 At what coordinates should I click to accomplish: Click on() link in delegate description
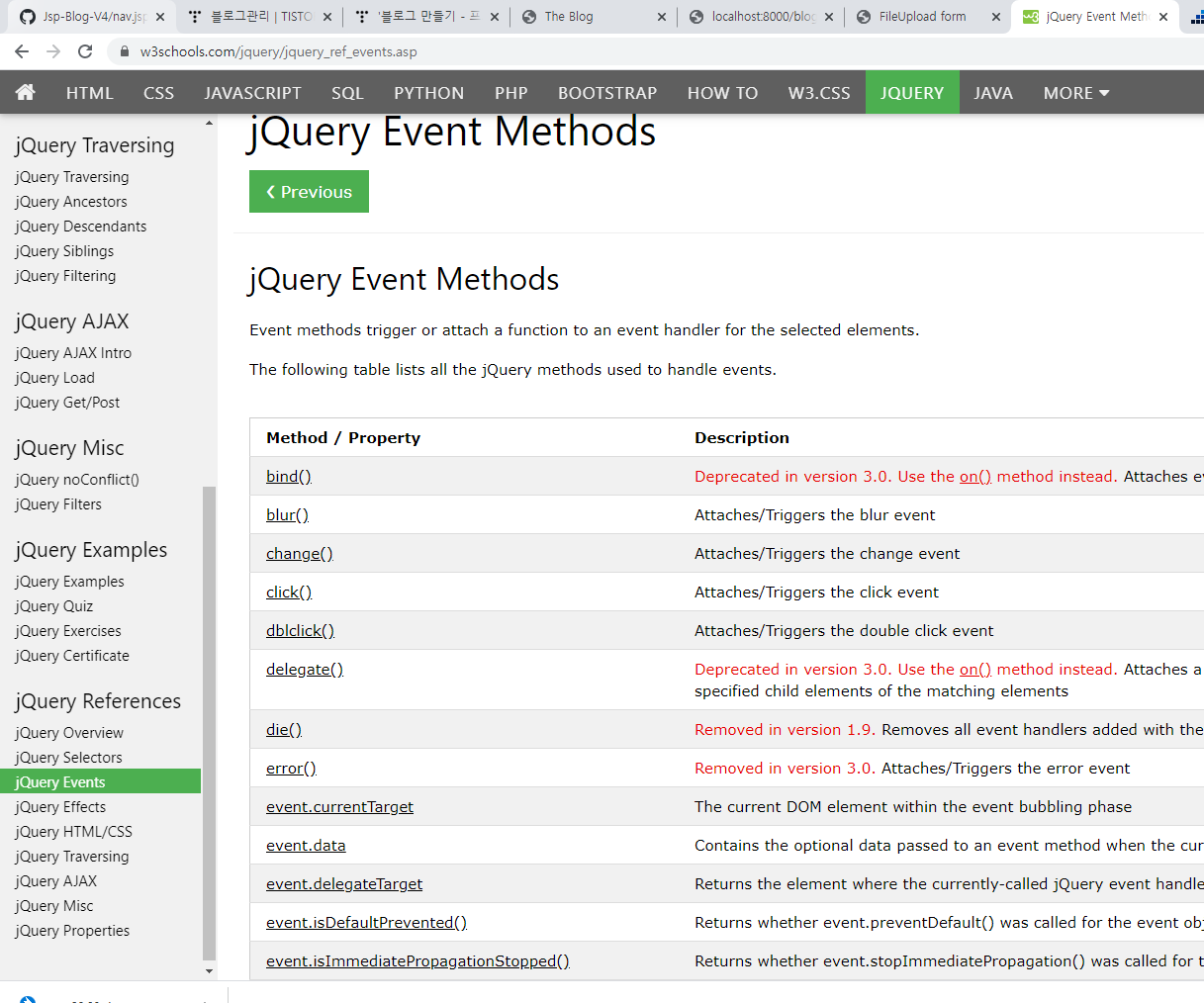975,669
